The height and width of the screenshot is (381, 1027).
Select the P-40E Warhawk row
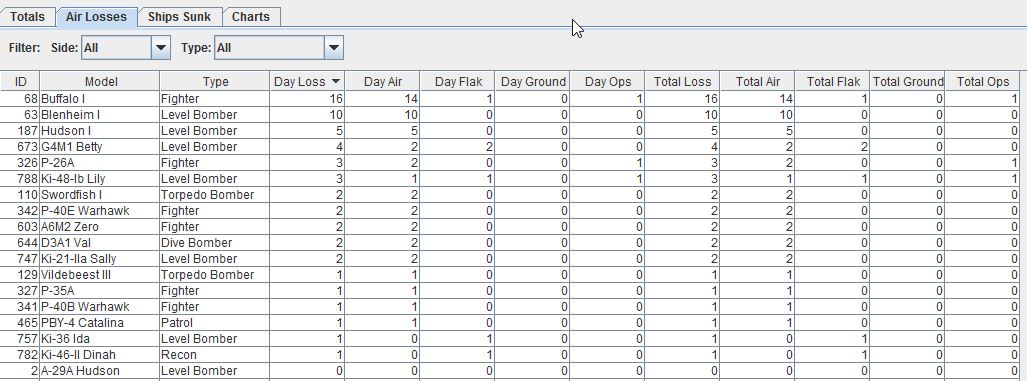[510, 211]
